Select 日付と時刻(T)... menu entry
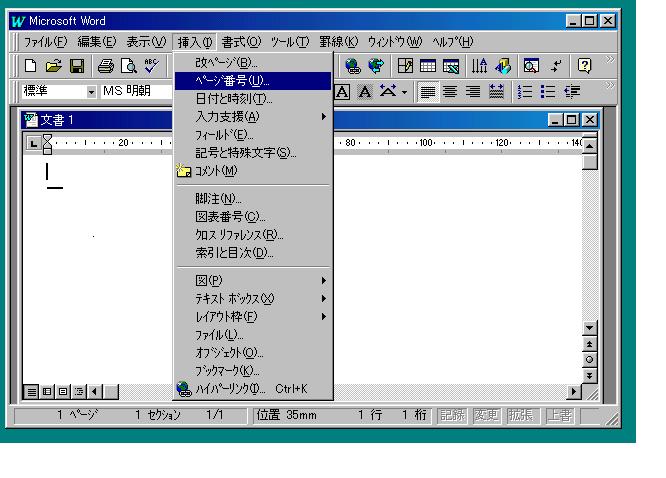Image resolution: width=666 pixels, height=478 pixels. click(x=253, y=99)
